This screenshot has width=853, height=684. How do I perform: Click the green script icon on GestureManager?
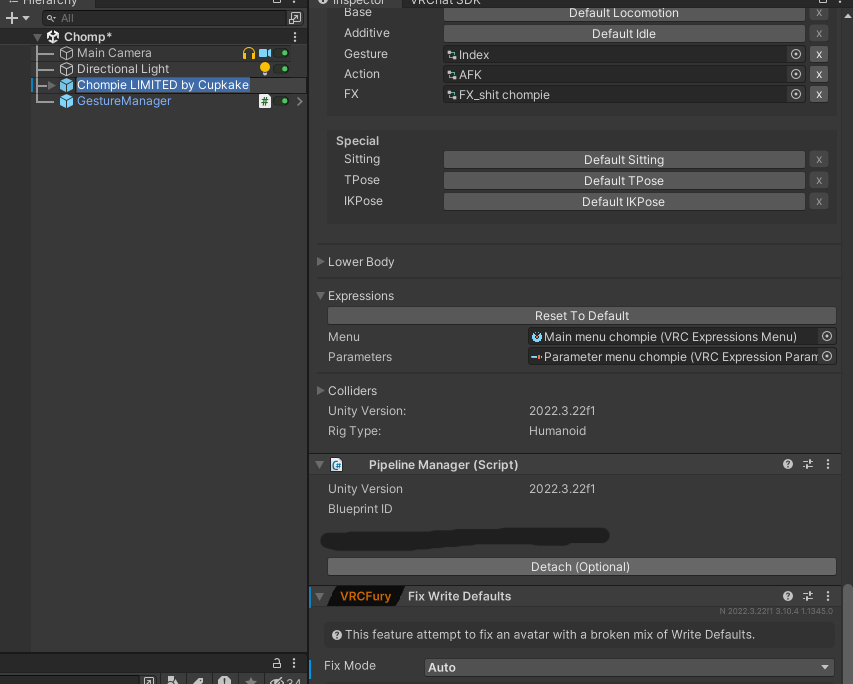tap(265, 101)
